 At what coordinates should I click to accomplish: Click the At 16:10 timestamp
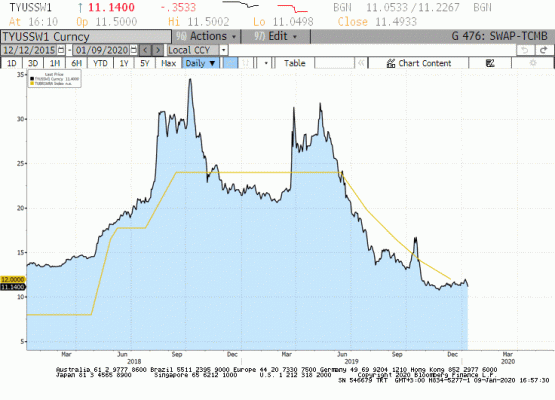(x=33, y=22)
